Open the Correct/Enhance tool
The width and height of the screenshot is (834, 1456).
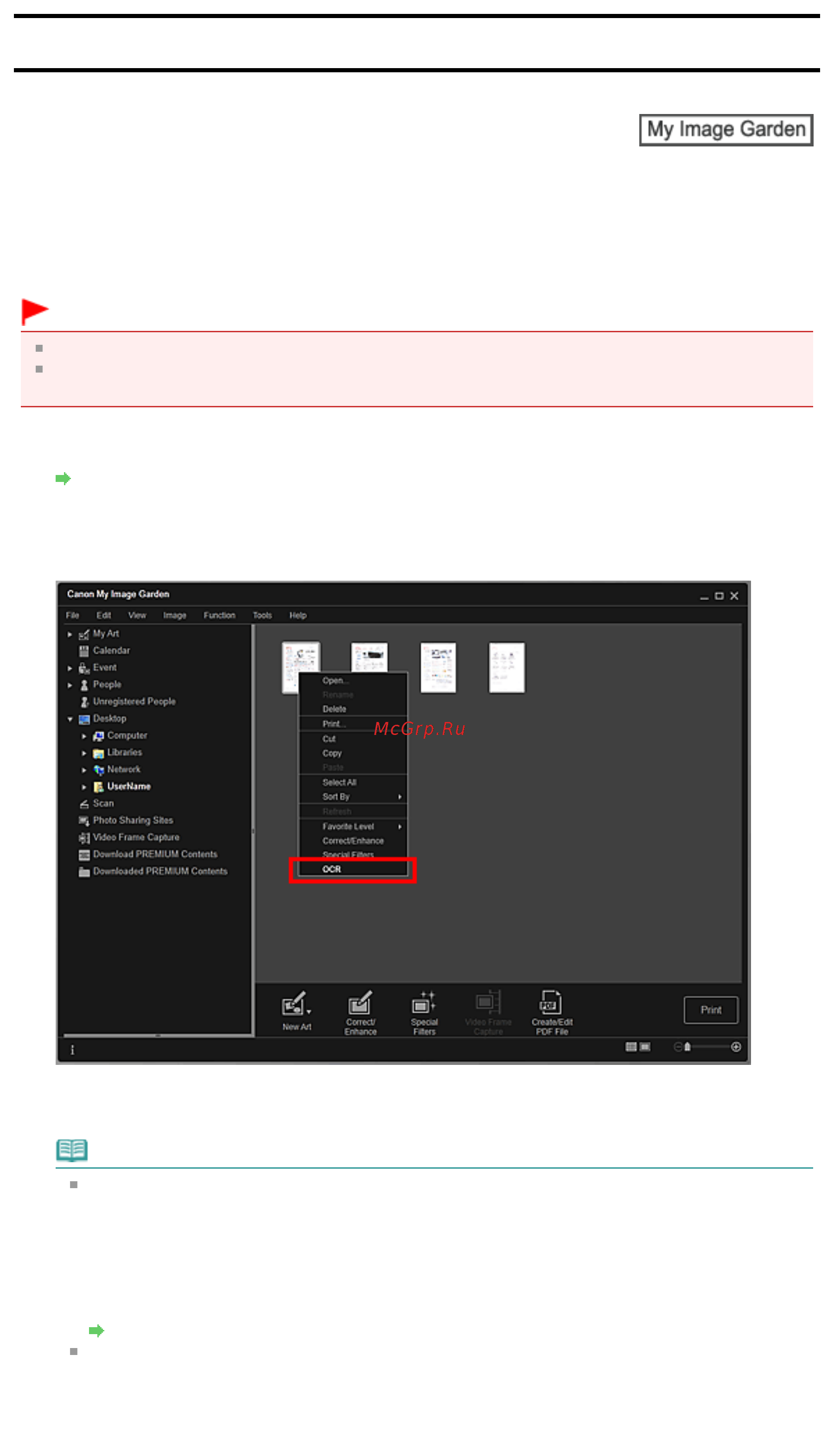[360, 1012]
